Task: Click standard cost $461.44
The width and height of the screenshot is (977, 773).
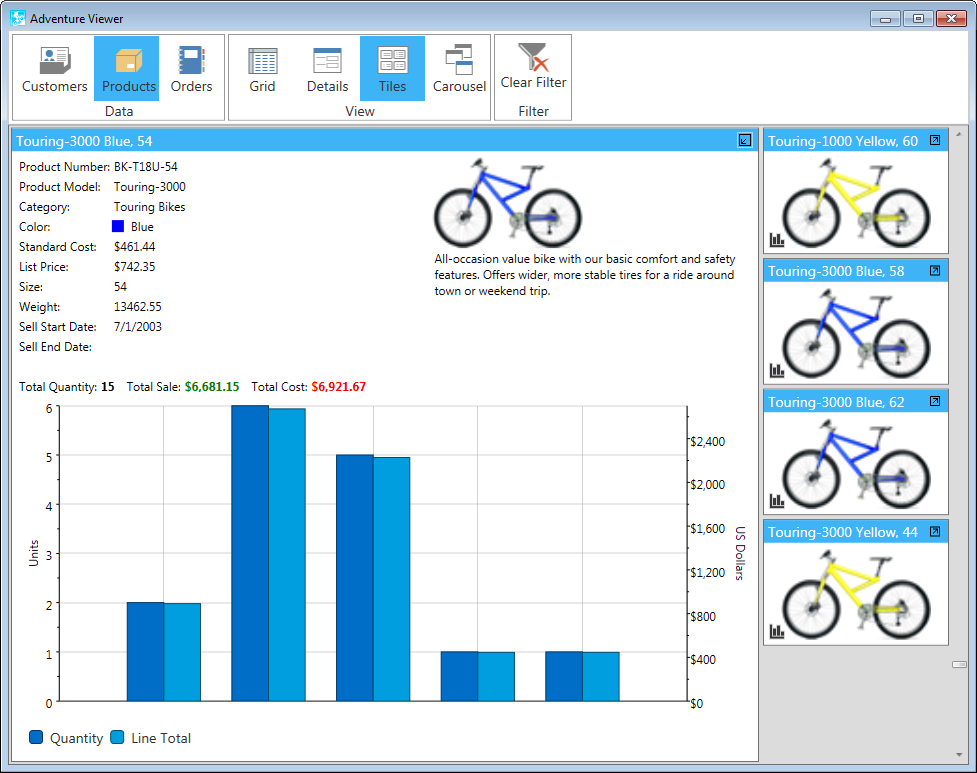Action: 135,247
